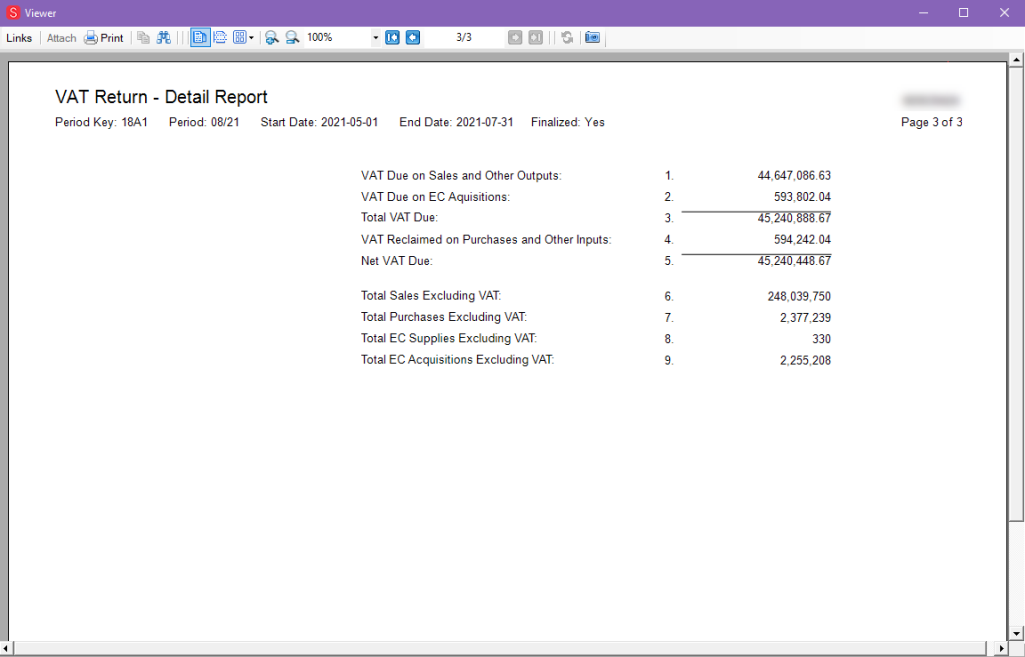
Task: Click the Attach toolbar item
Action: tap(61, 38)
